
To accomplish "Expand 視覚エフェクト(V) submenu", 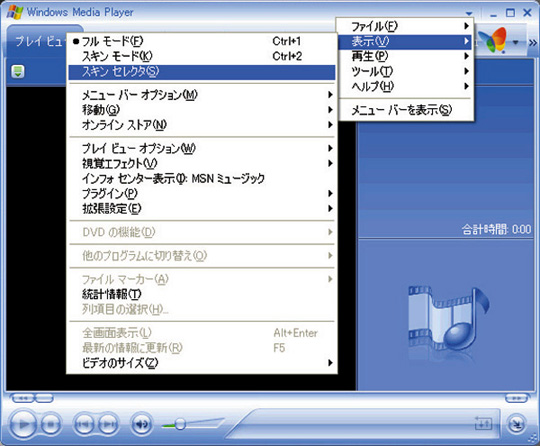I will [202, 164].
